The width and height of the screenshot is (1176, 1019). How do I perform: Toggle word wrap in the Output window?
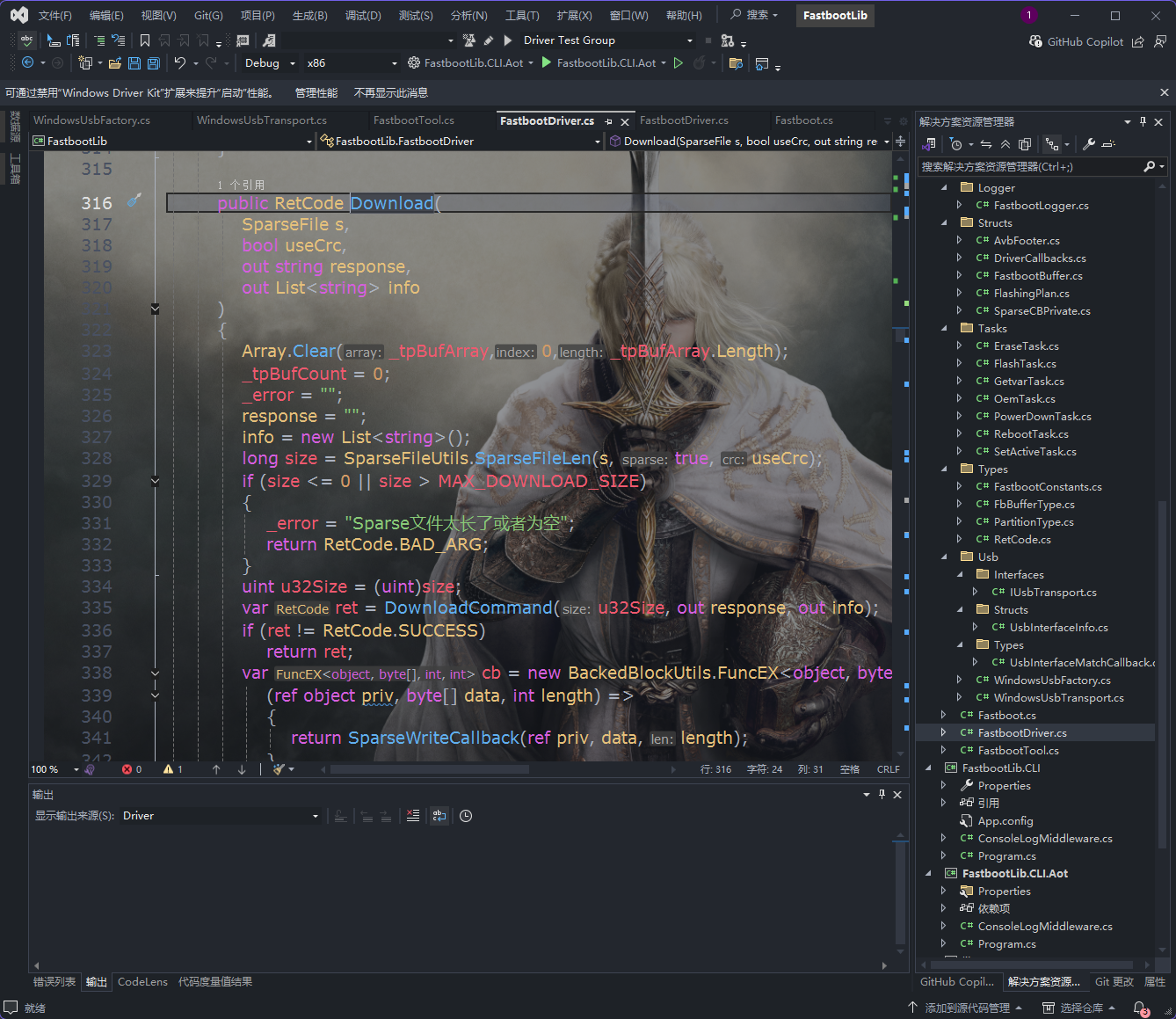(x=439, y=816)
